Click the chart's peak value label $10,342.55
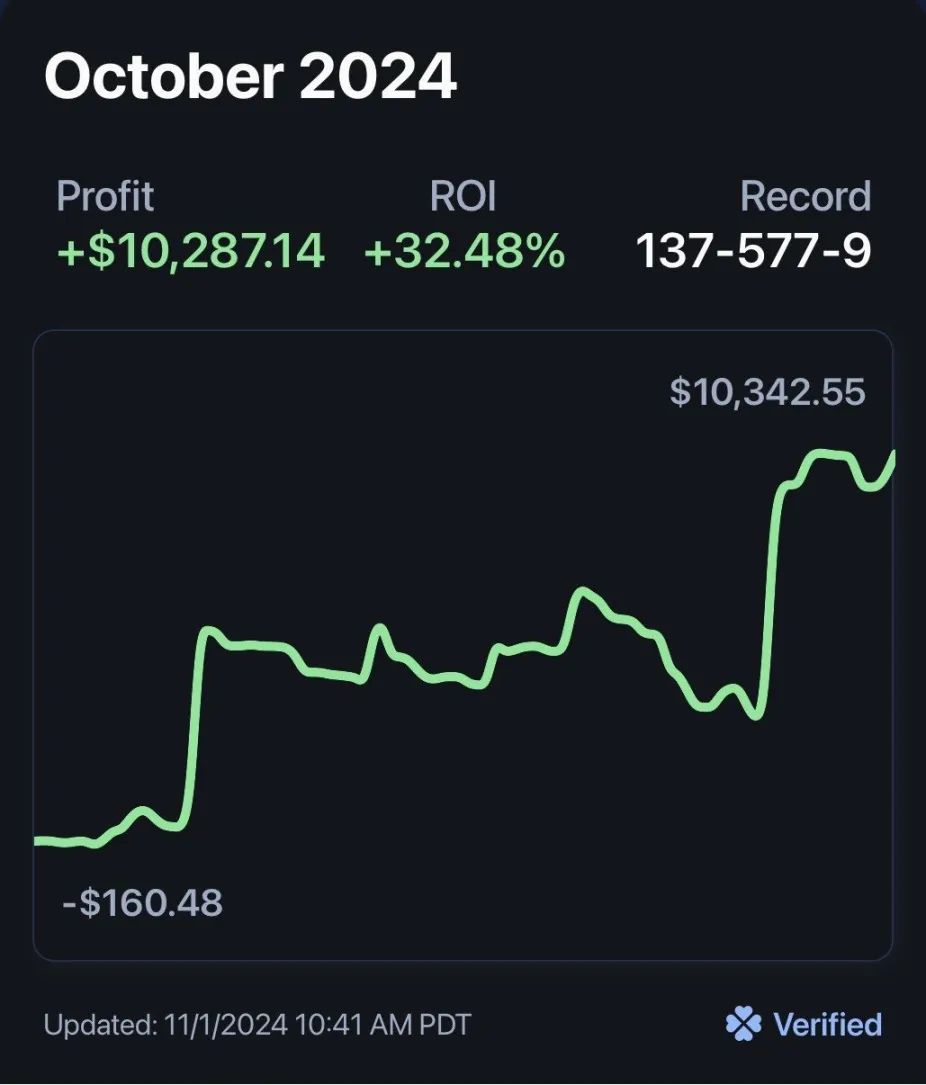 (770, 391)
